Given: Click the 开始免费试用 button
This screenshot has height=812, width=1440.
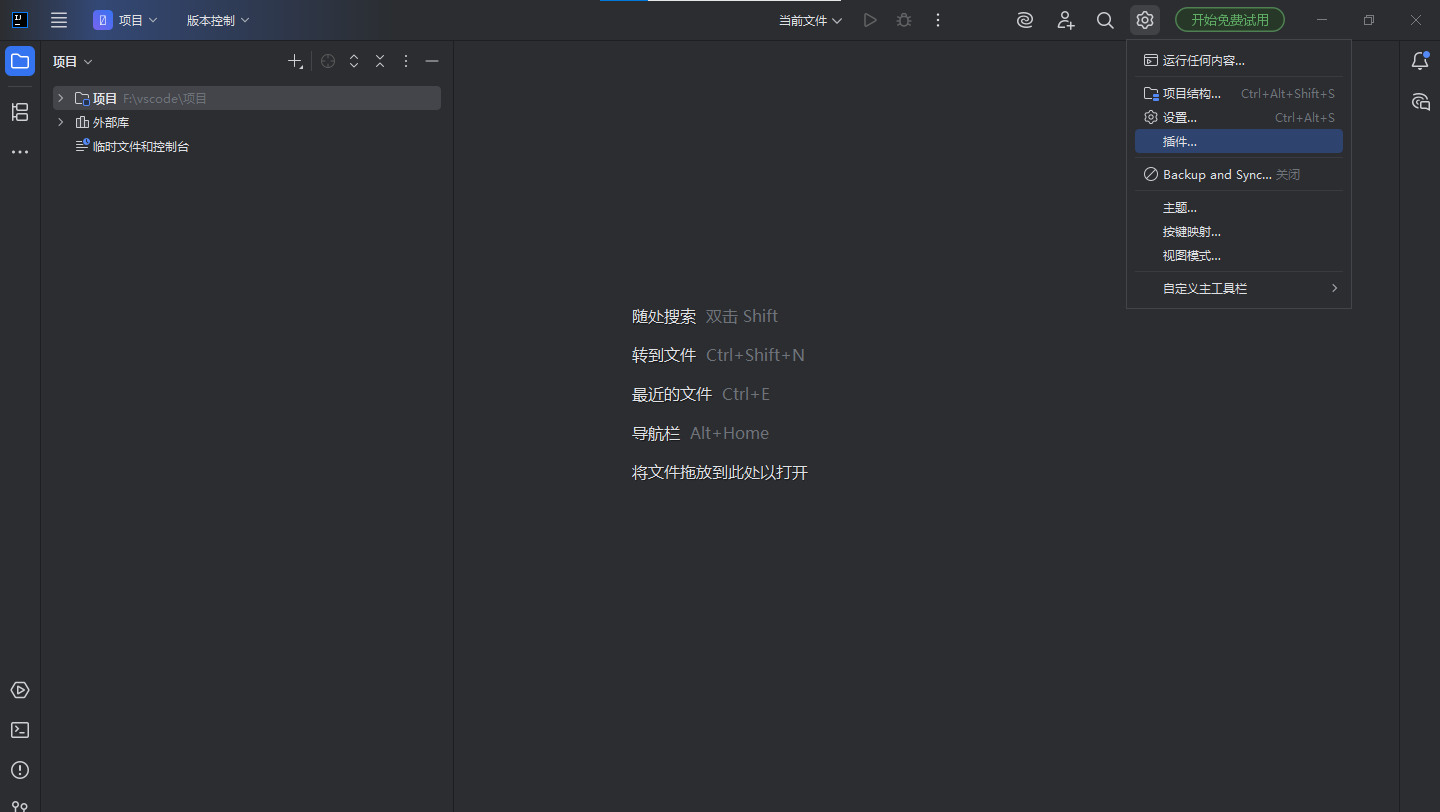Looking at the screenshot, I should (x=1229, y=19).
